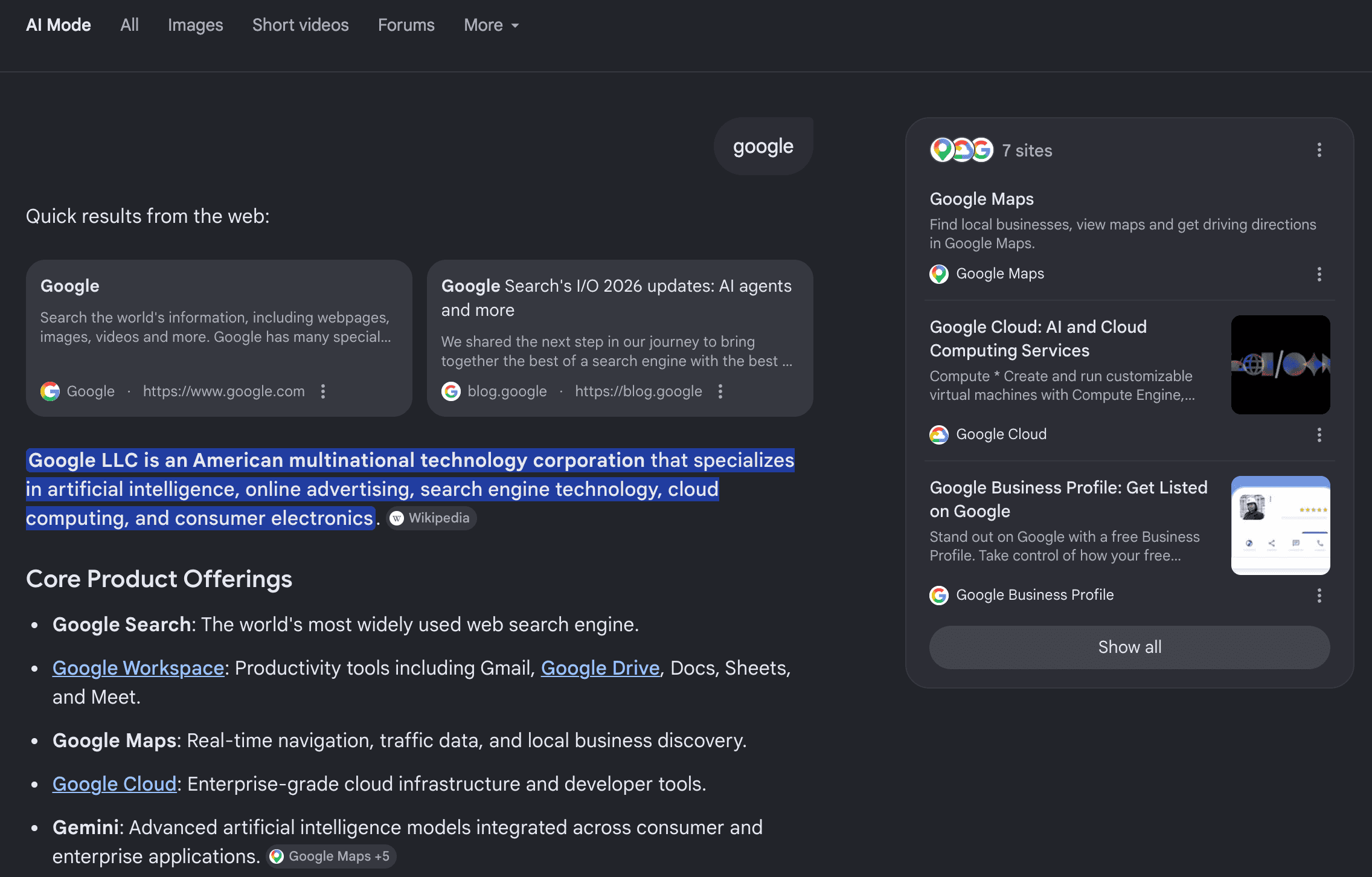Click the blog.google favicon icon
1372x877 pixels.
tap(451, 391)
